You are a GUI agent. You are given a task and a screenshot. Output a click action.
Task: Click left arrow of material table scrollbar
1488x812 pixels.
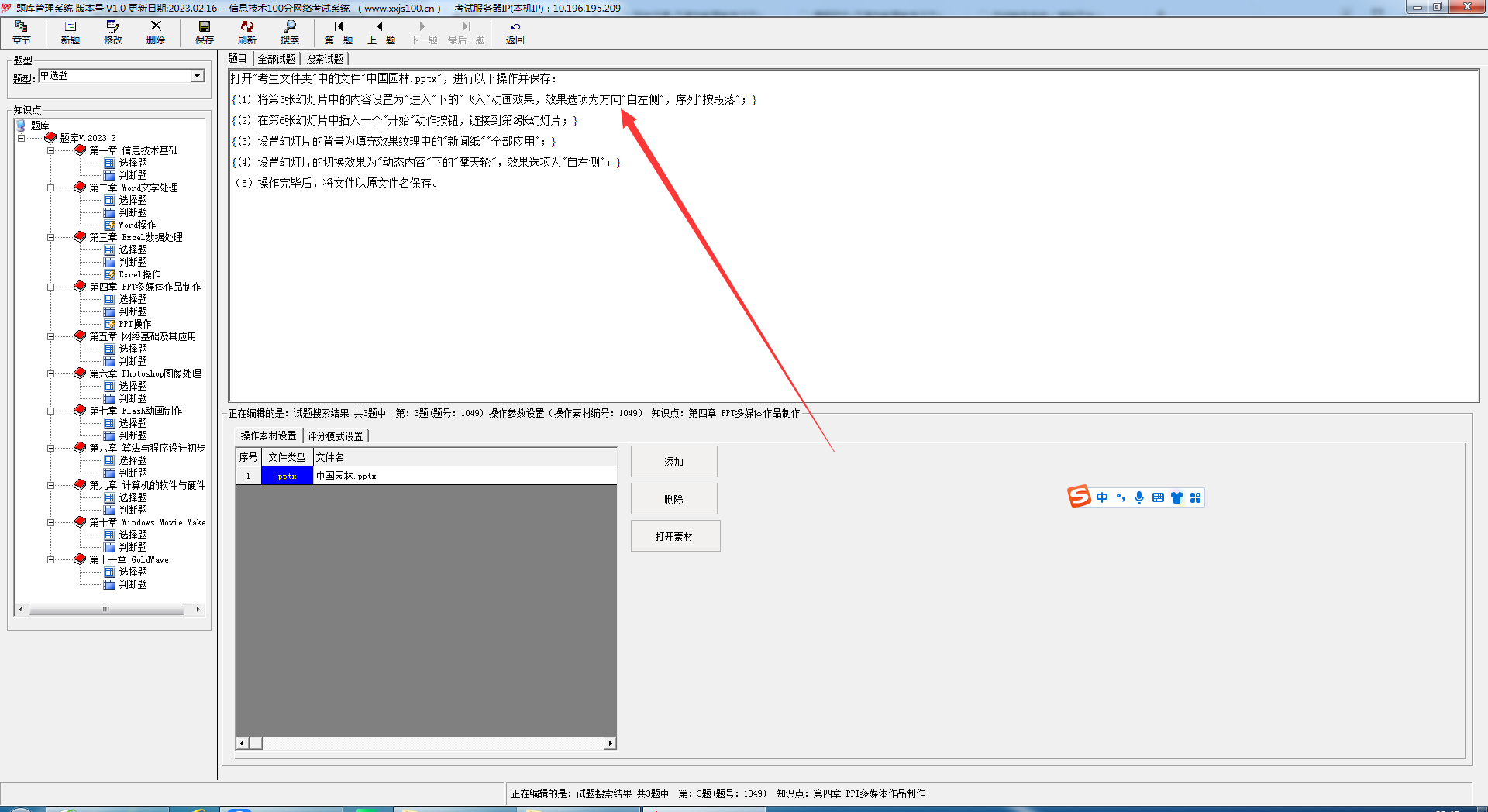242,744
